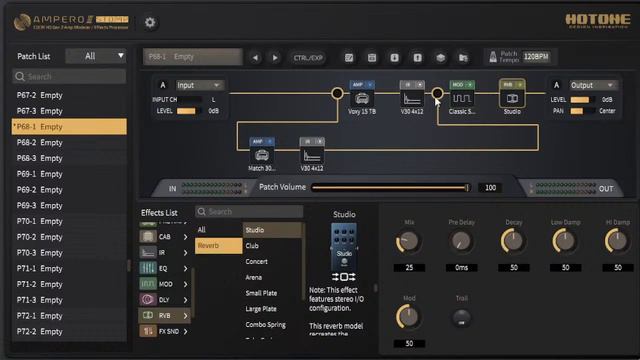The height and width of the screenshot is (360, 640).
Task: Select the lower-chain V30 4x12 IR block
Action: (x=312, y=155)
